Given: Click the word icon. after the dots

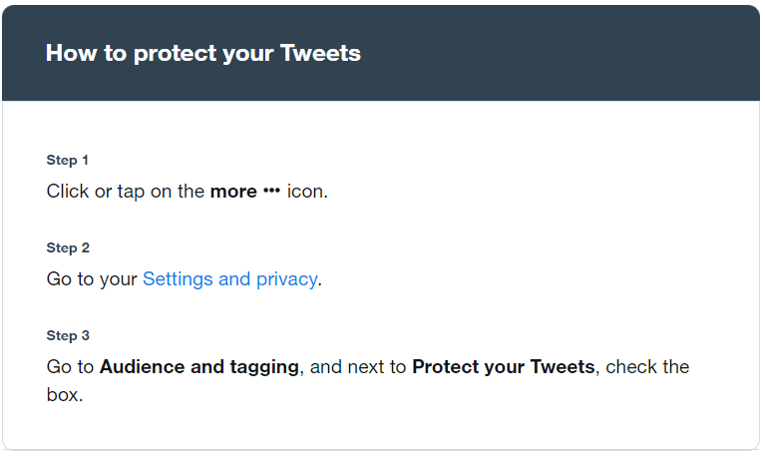Looking at the screenshot, I should coord(307,192).
